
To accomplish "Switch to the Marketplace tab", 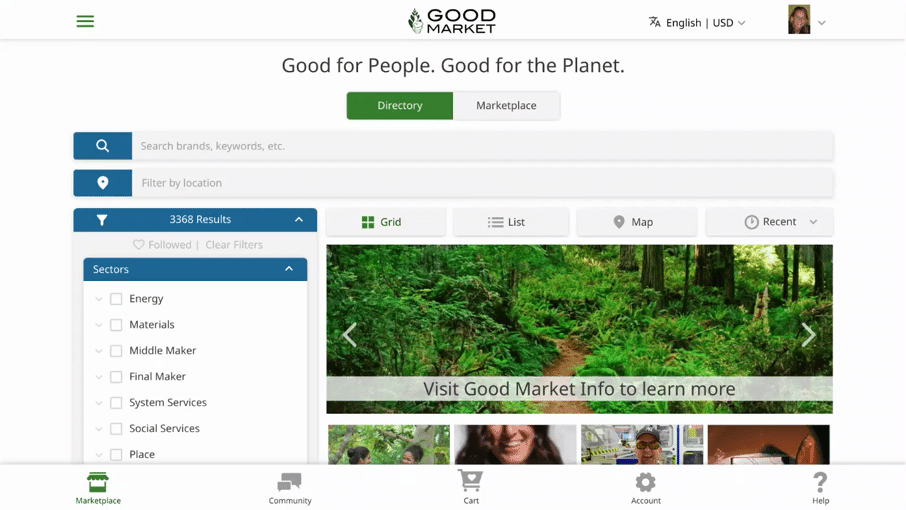I will [506, 106].
